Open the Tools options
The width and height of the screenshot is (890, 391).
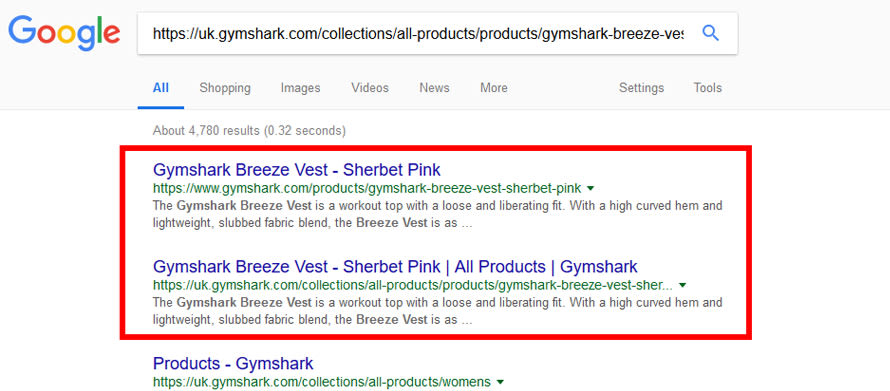(x=707, y=88)
